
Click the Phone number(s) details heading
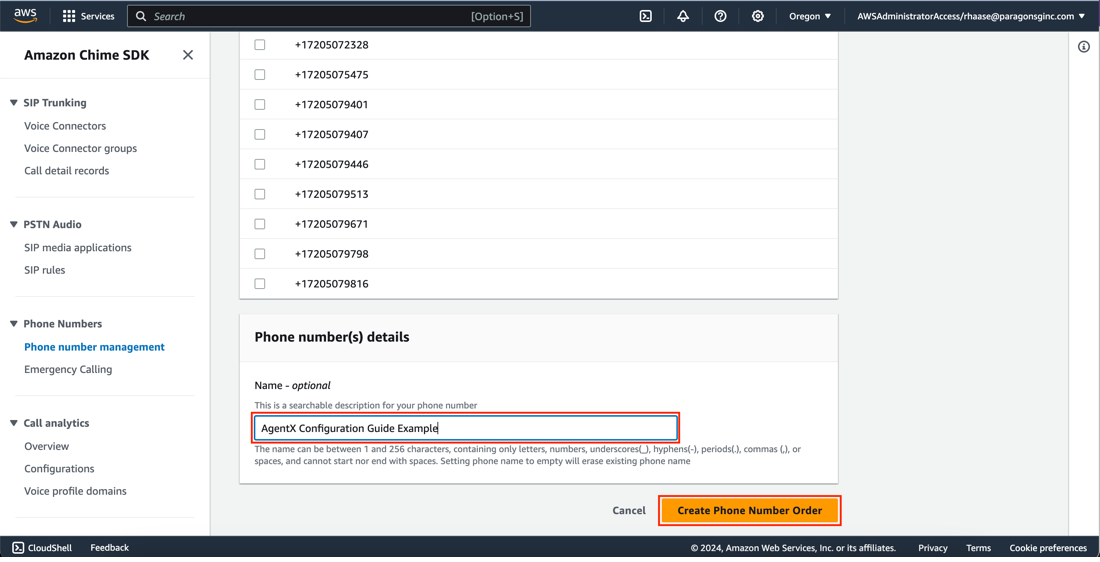pos(332,337)
